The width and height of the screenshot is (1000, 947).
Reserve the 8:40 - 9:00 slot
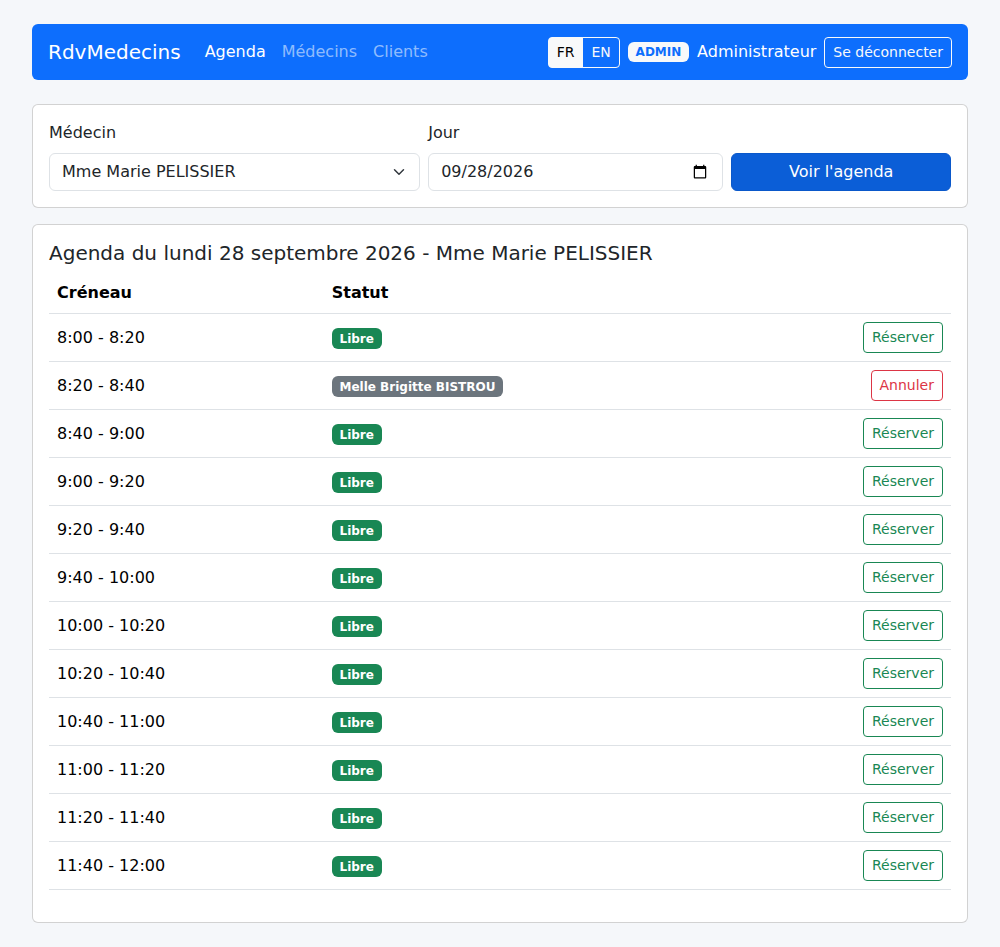(902, 434)
